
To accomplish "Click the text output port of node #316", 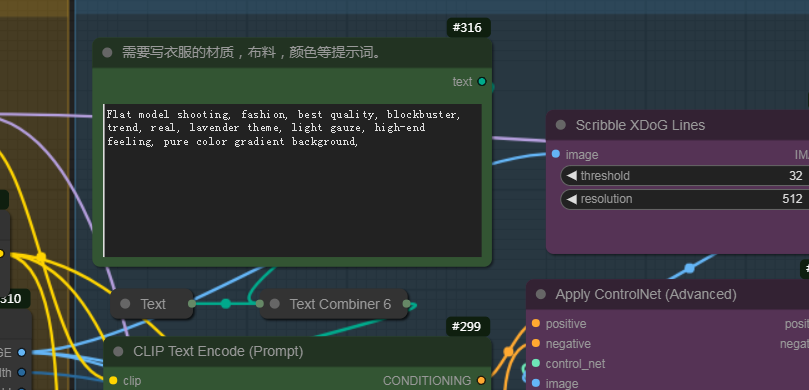I will click(482, 82).
